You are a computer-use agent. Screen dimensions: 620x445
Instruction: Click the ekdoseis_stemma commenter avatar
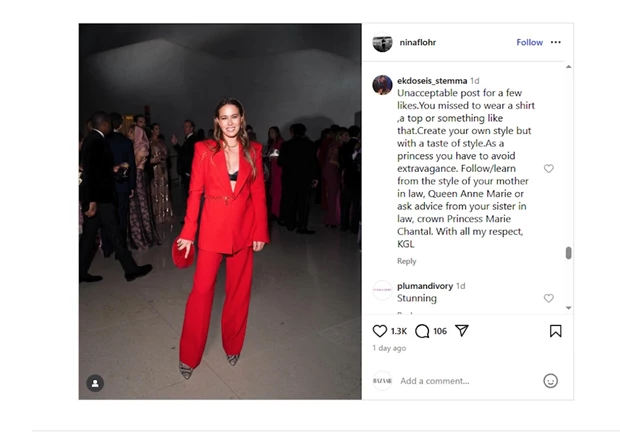tap(382, 85)
